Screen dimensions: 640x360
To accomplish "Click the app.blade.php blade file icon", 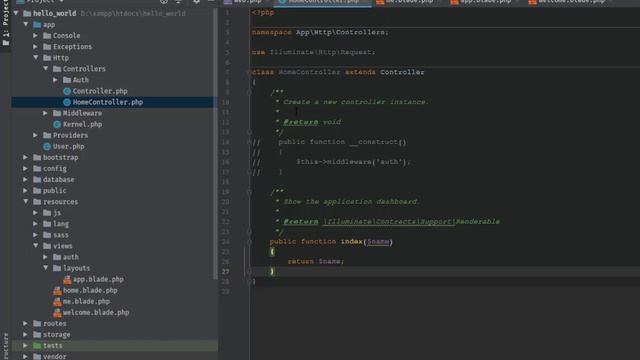I will [x=67, y=279].
